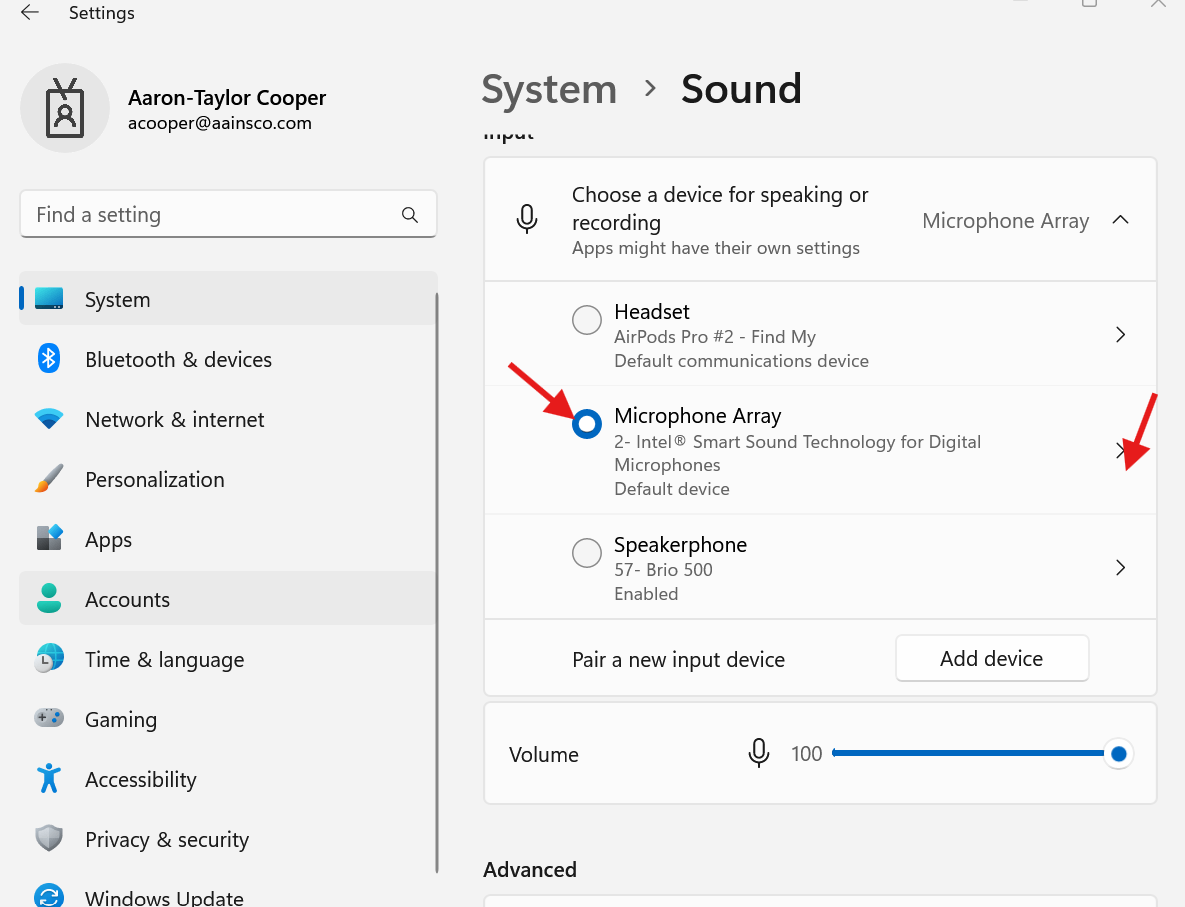Open Headset device properties chevron

click(x=1120, y=335)
